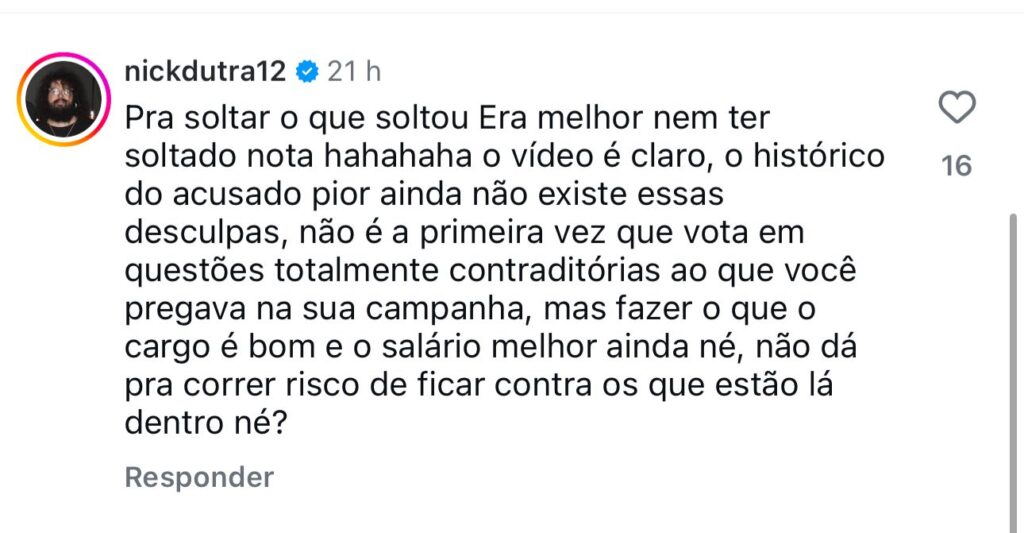Image resolution: width=1024 pixels, height=533 pixels.
Task: Click "dentro né?" at the comment's end
Action: [x=207, y=424]
